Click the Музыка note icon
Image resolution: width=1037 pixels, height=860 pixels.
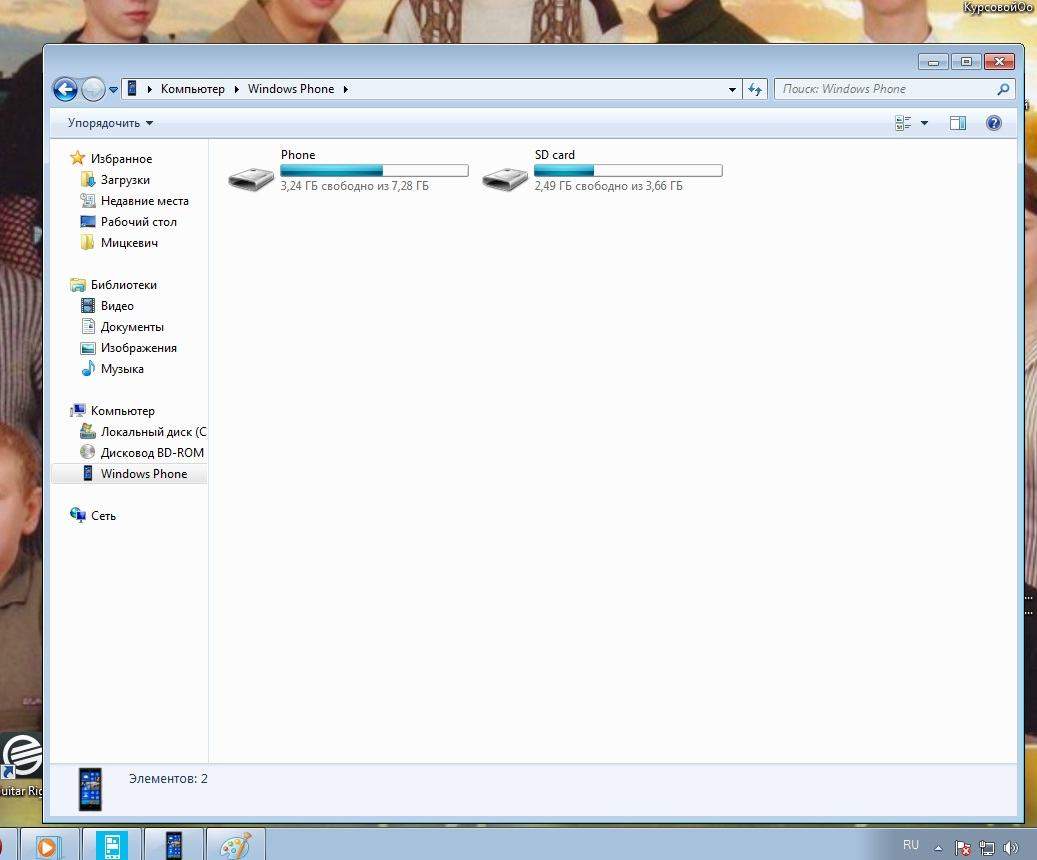[x=87, y=368]
